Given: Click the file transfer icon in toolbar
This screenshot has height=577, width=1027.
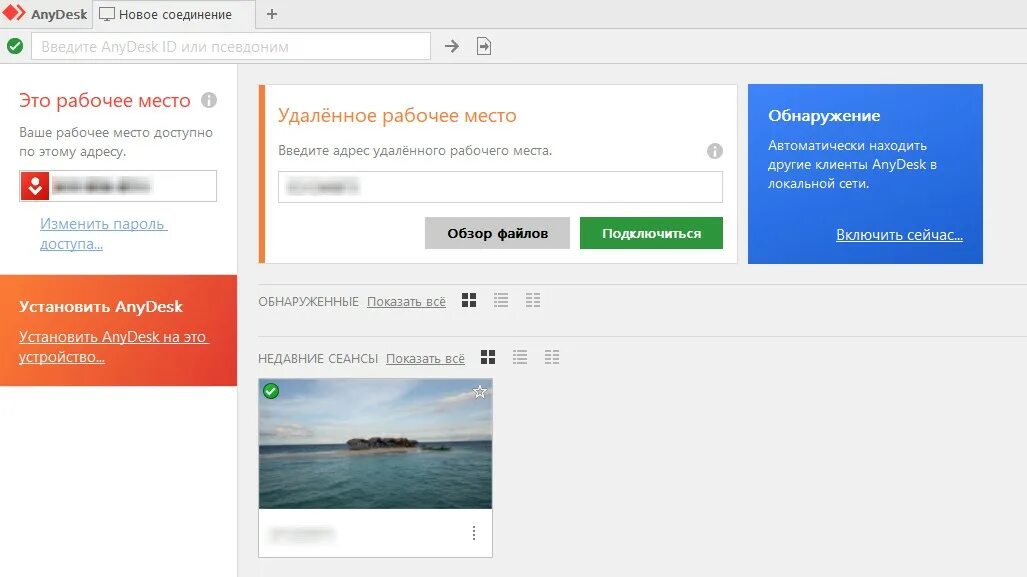Looking at the screenshot, I should [x=484, y=47].
